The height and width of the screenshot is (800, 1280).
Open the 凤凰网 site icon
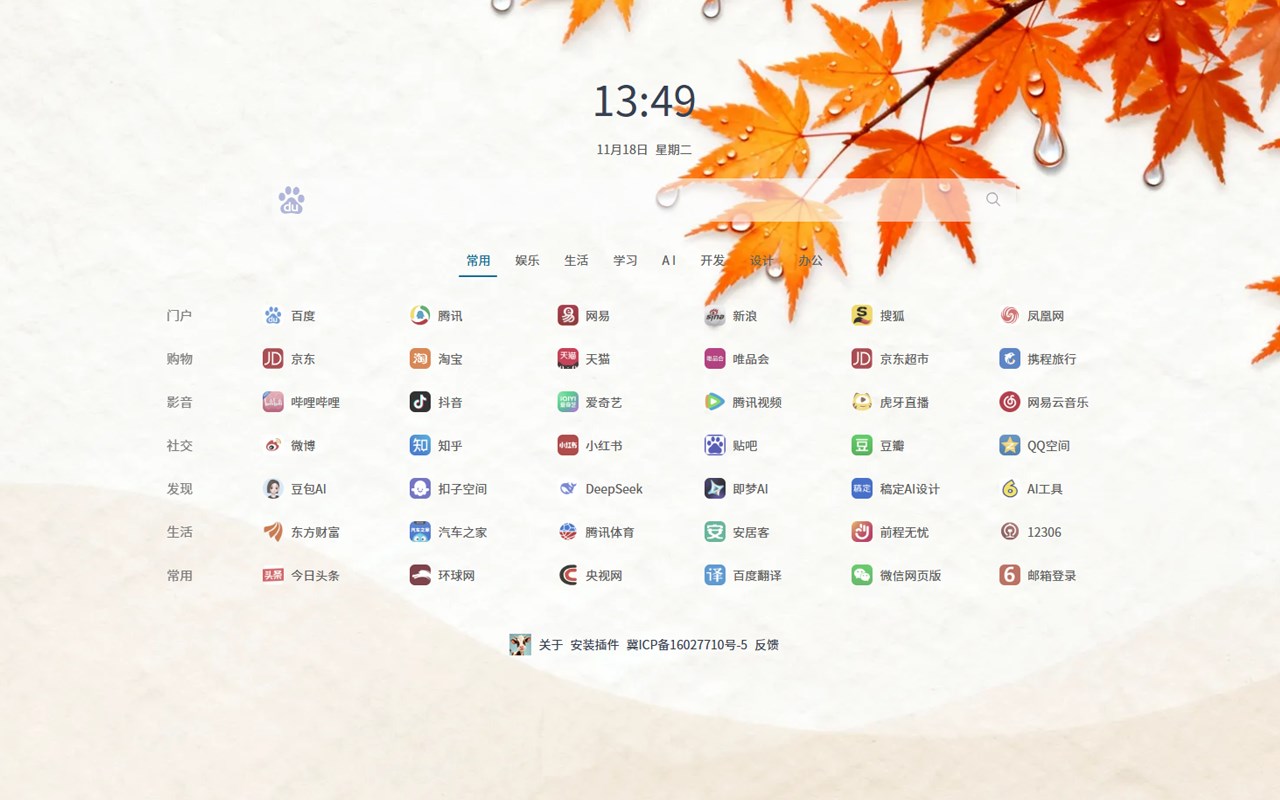[x=1010, y=315]
